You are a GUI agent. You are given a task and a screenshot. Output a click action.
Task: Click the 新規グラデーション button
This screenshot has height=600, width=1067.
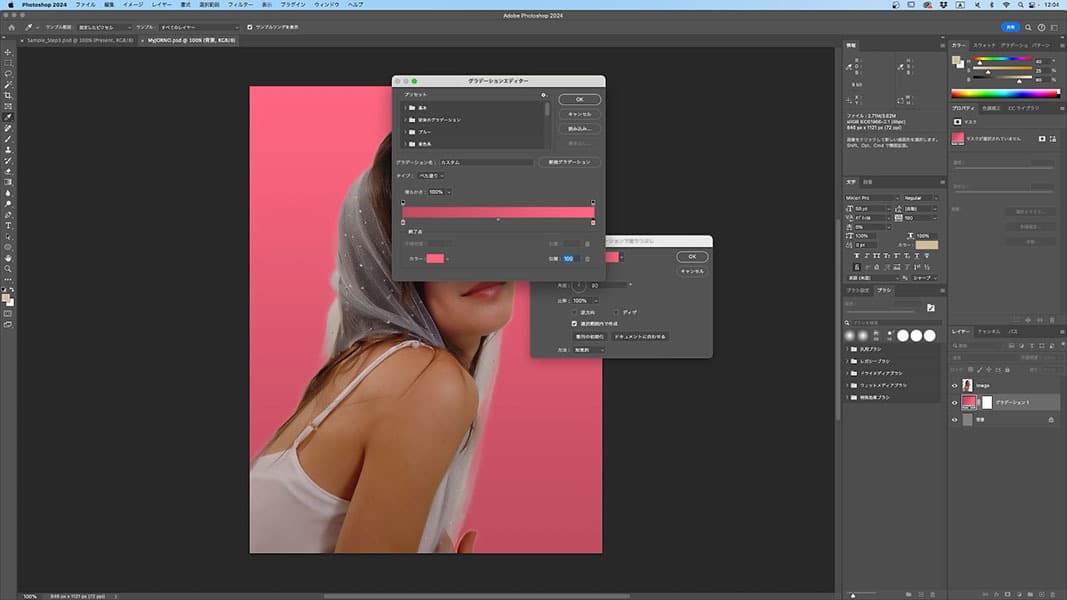pos(569,161)
